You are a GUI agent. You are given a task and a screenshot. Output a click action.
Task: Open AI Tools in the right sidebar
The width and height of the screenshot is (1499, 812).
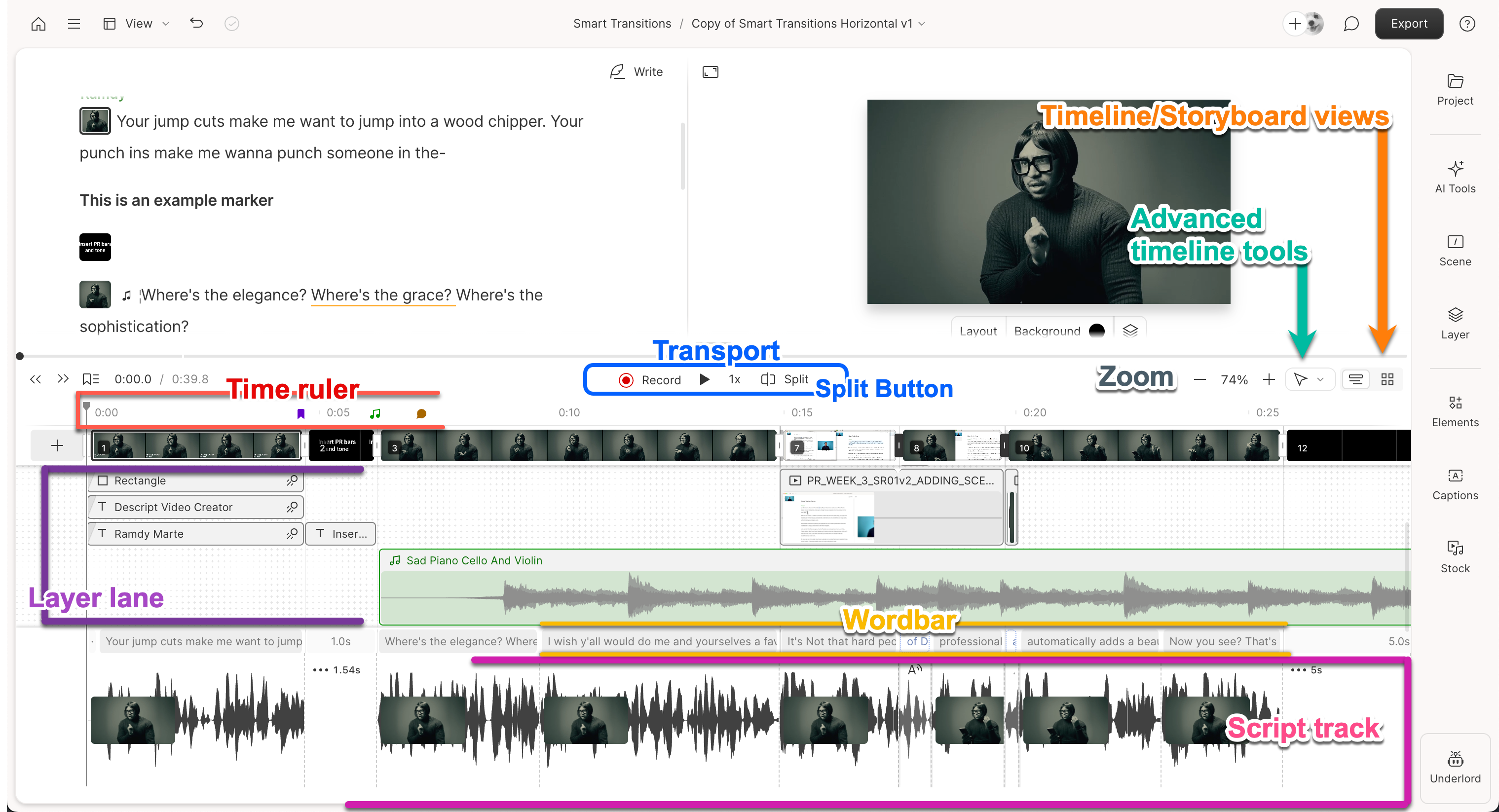(x=1455, y=176)
